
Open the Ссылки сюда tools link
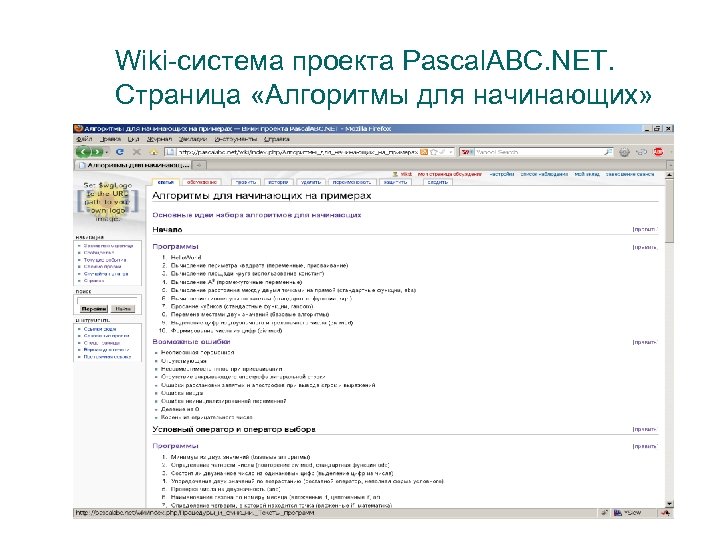100,329
